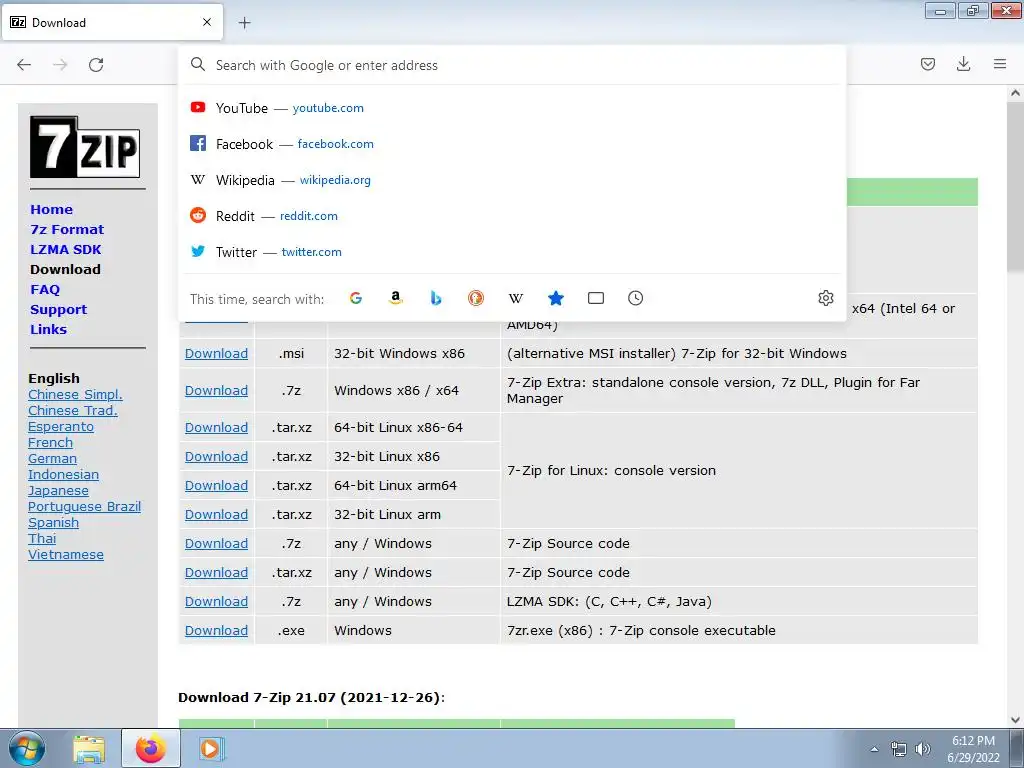This screenshot has width=1024, height=768.
Task: Open search settings gear icon
Action: point(825,298)
